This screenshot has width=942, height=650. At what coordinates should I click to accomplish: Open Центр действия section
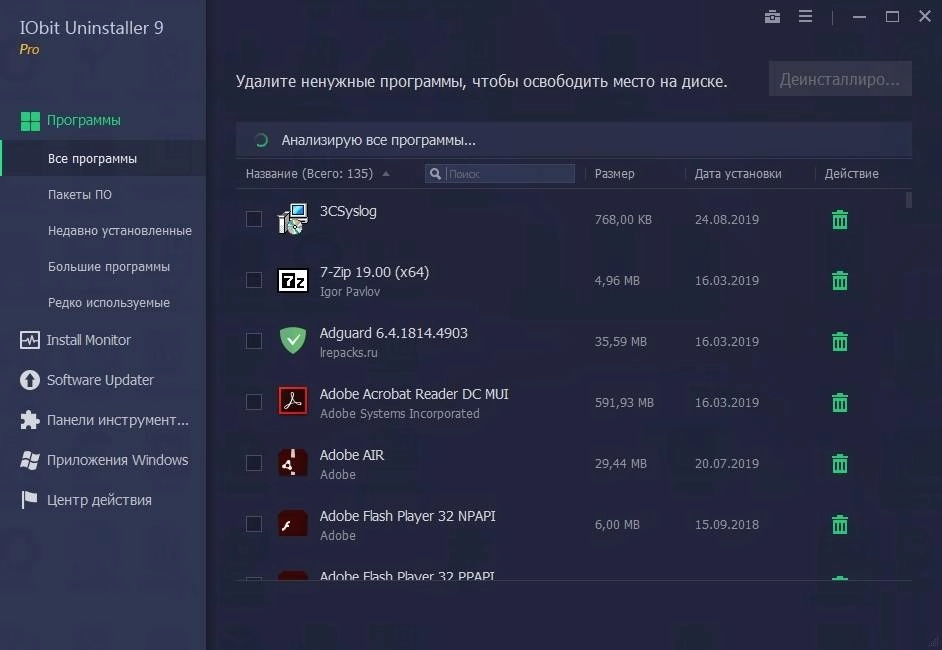coord(99,500)
